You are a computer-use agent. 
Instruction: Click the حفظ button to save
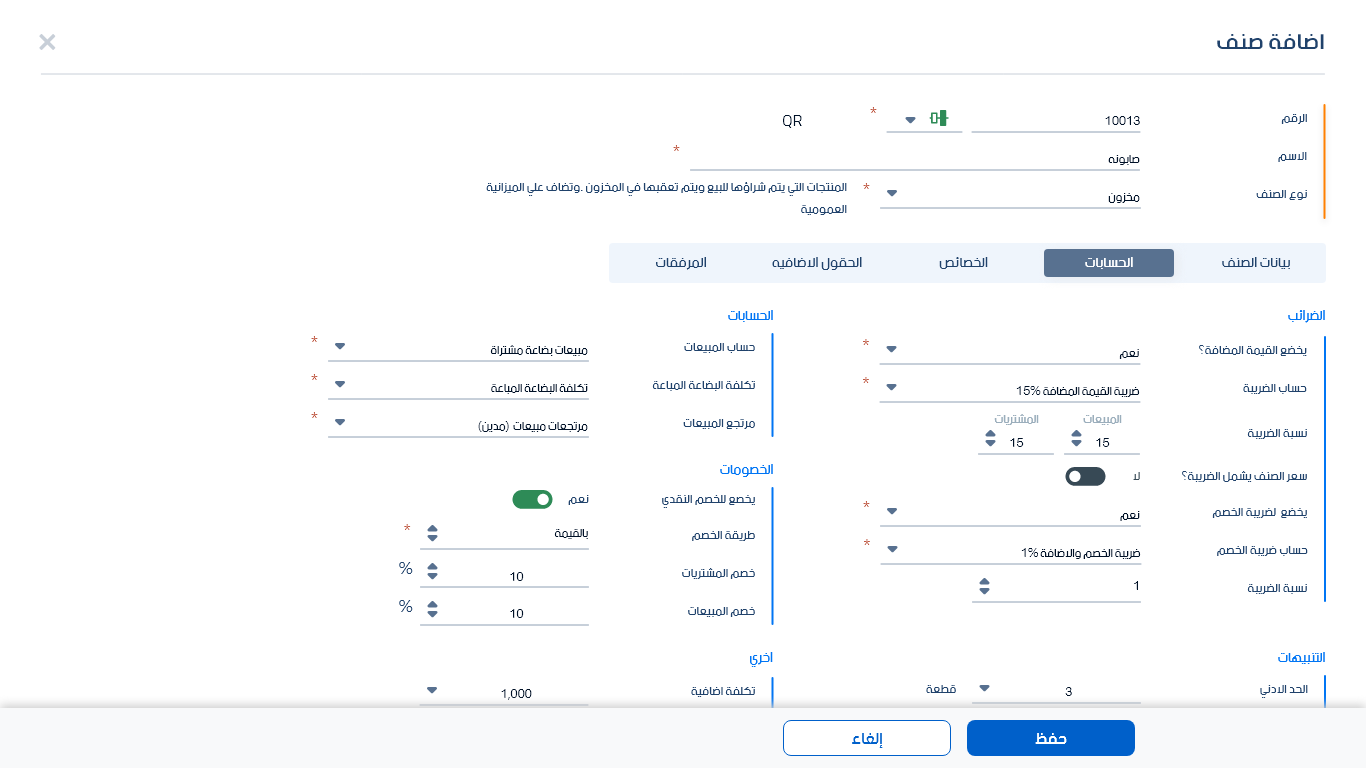[x=1050, y=737]
